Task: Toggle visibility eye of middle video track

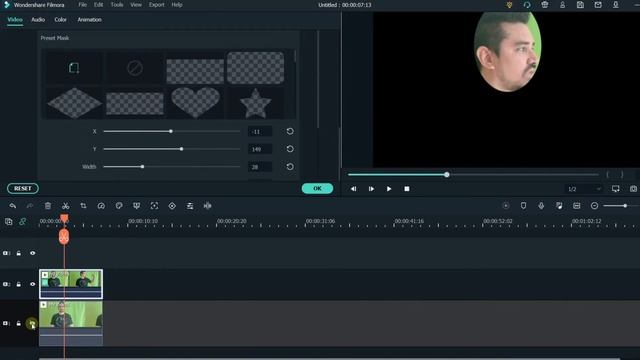Action: tap(32, 284)
